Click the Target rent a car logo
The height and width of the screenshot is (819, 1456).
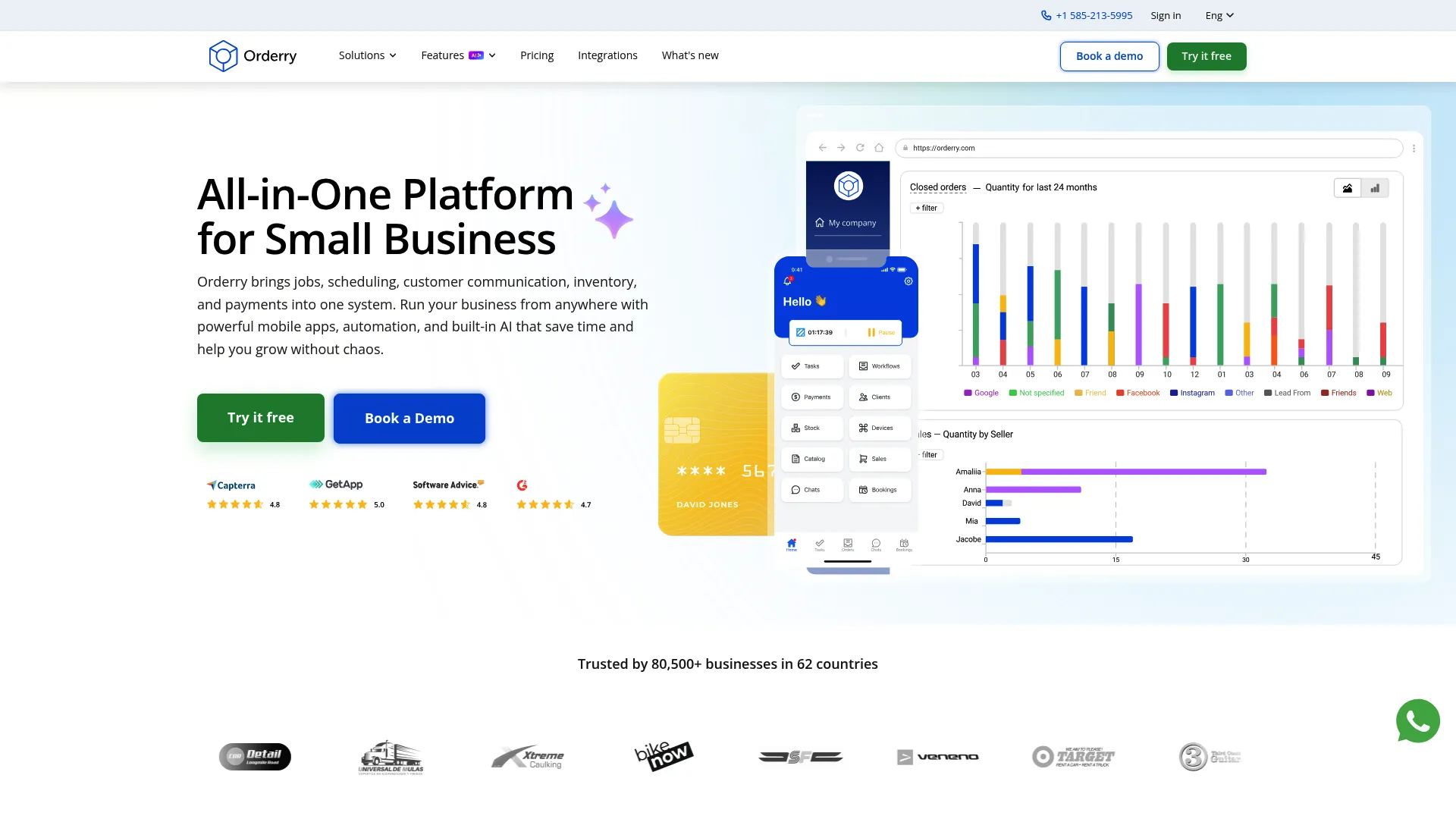pyautogui.click(x=1073, y=757)
